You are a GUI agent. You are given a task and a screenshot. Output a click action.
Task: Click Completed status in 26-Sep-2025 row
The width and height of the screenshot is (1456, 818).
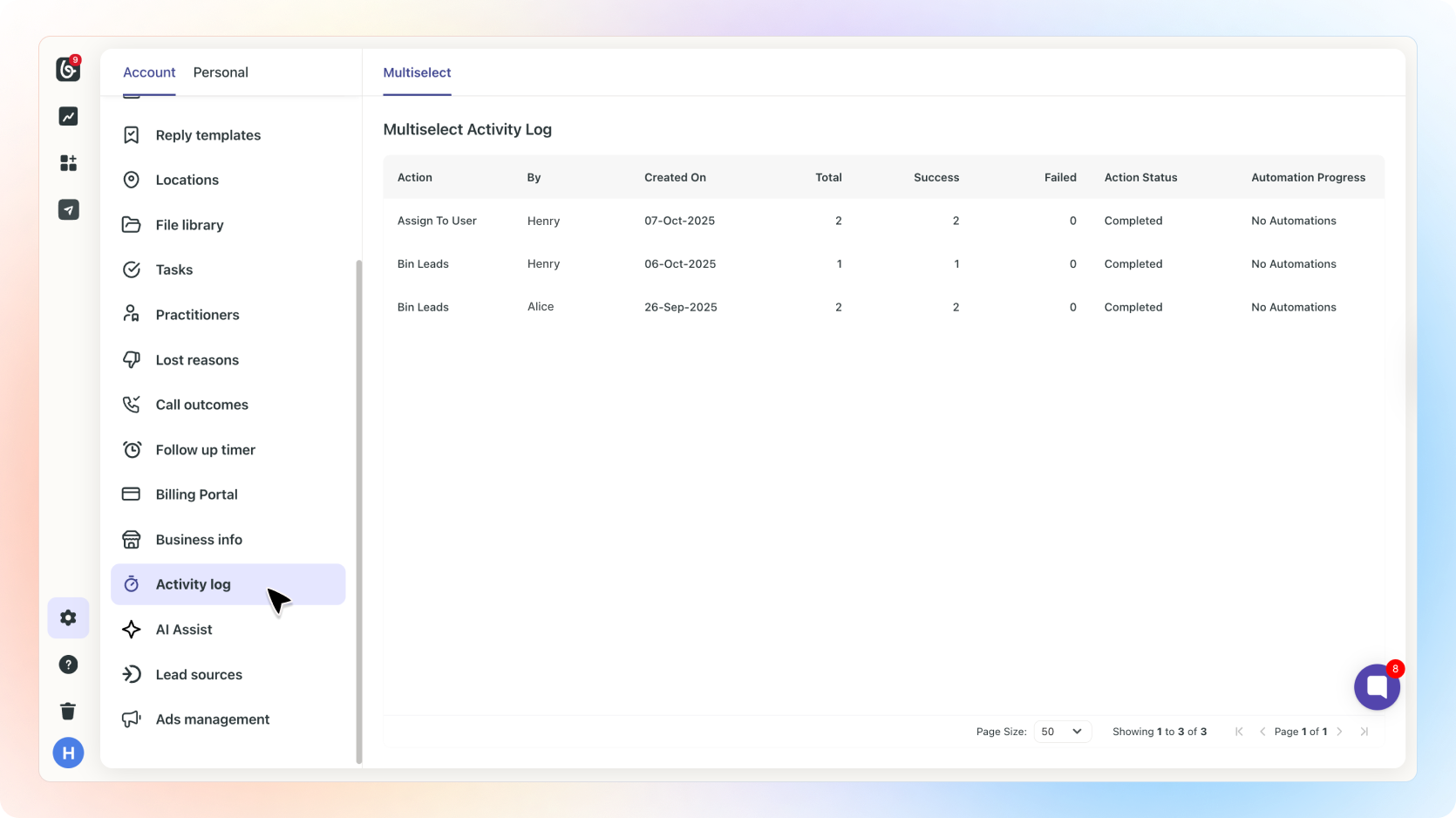(x=1133, y=307)
